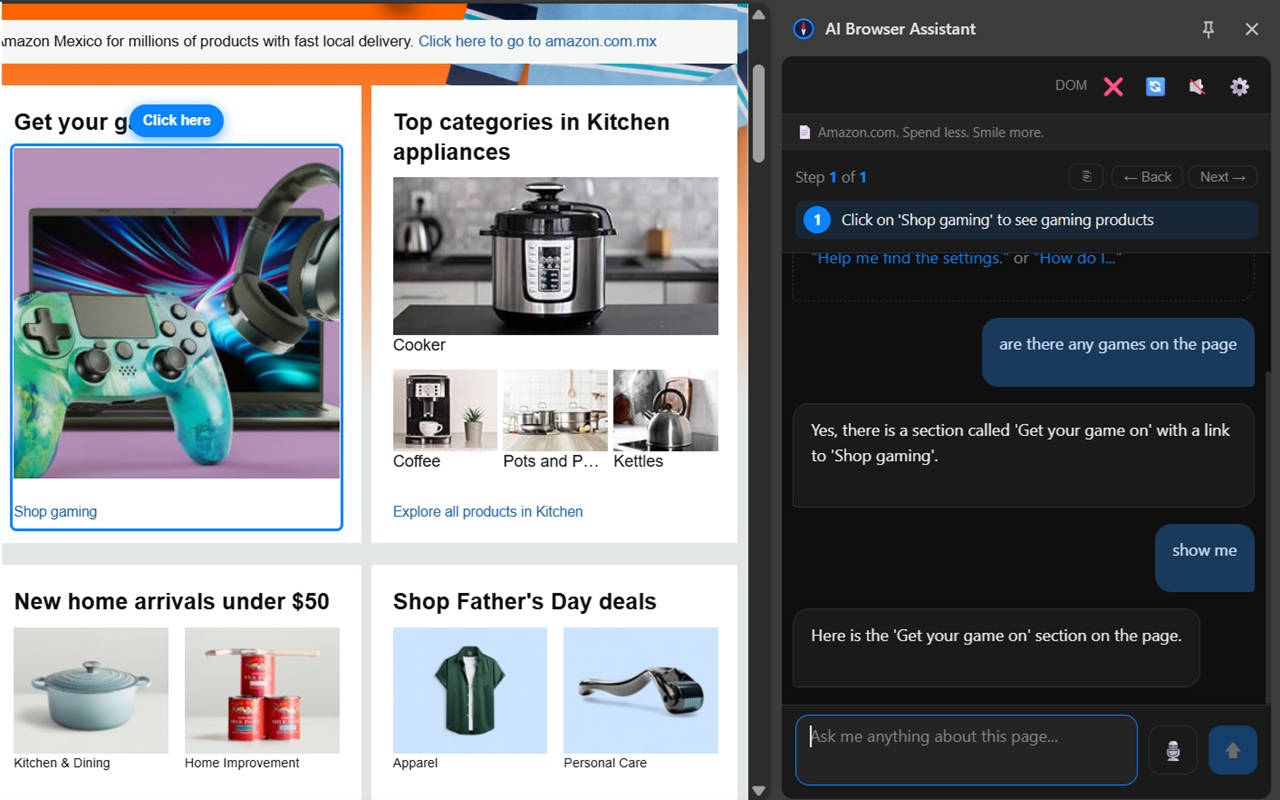The height and width of the screenshot is (800, 1280).
Task: Click 'Step 1 of 1' indicator text
Action: [x=831, y=177]
